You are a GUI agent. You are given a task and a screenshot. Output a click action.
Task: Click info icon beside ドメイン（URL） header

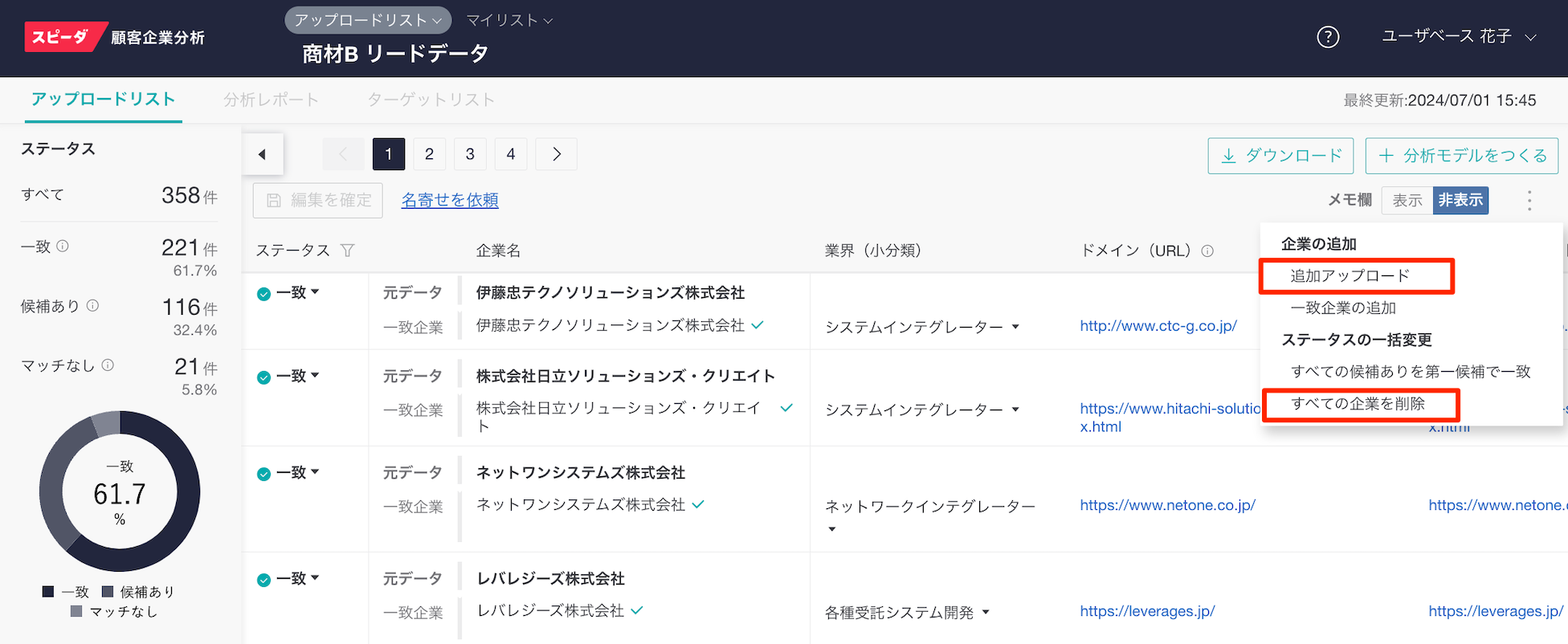pyautogui.click(x=1207, y=251)
